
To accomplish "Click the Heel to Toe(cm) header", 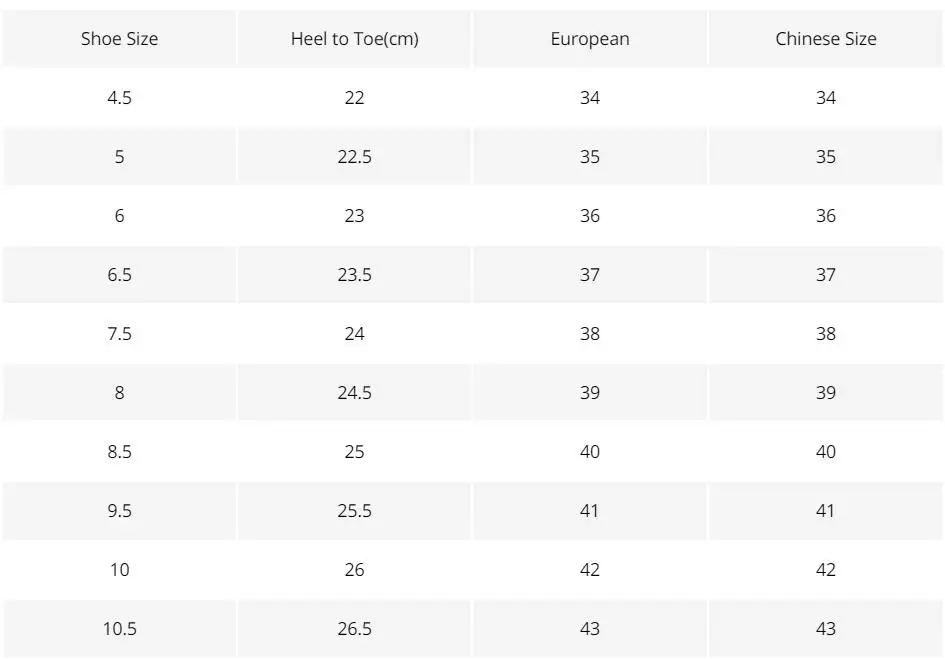I will tap(354, 39).
